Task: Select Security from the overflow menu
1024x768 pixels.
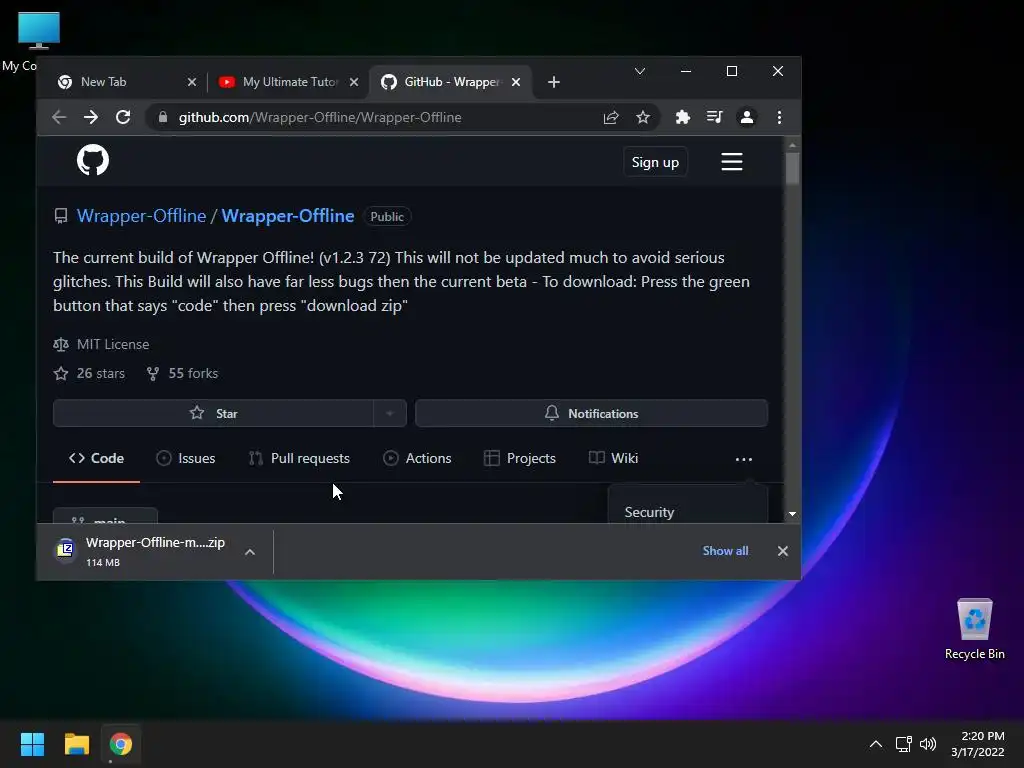Action: 649,512
